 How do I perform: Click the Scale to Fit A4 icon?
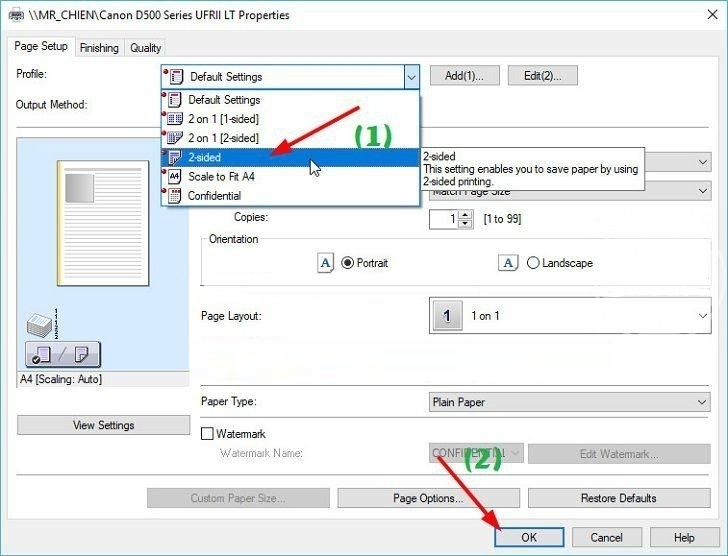coord(175,176)
